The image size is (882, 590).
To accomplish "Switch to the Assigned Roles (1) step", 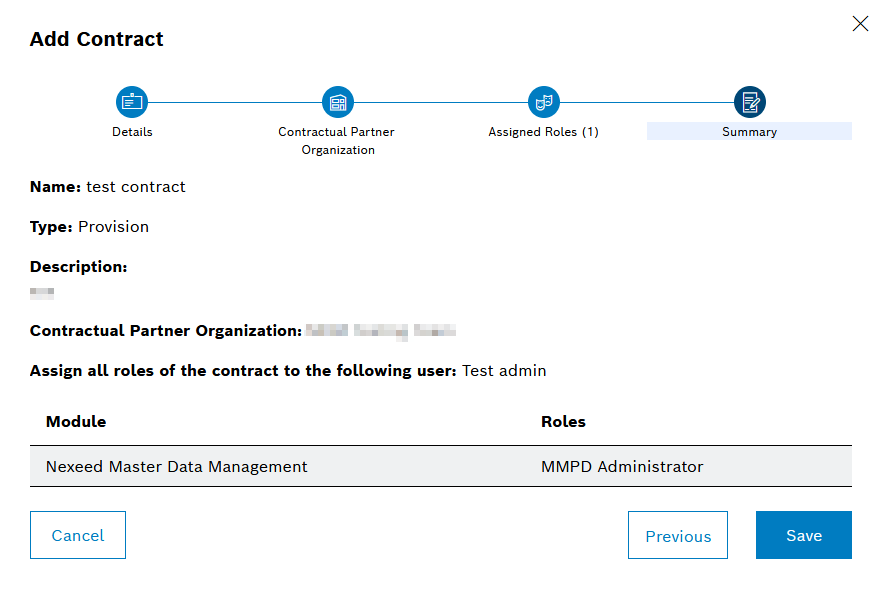I will click(544, 131).
